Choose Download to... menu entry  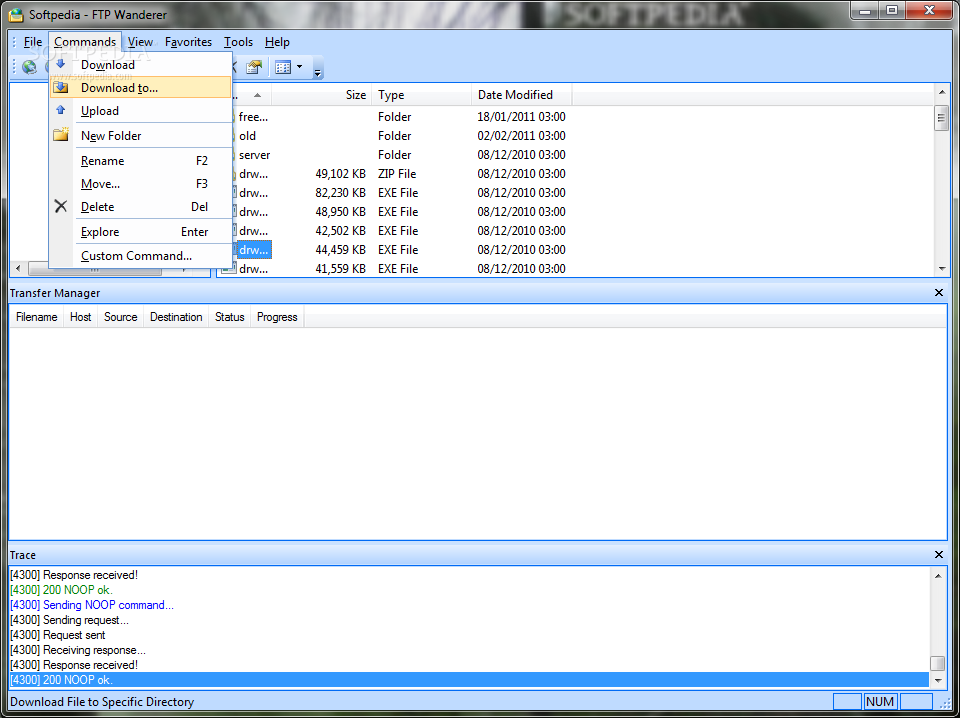140,88
